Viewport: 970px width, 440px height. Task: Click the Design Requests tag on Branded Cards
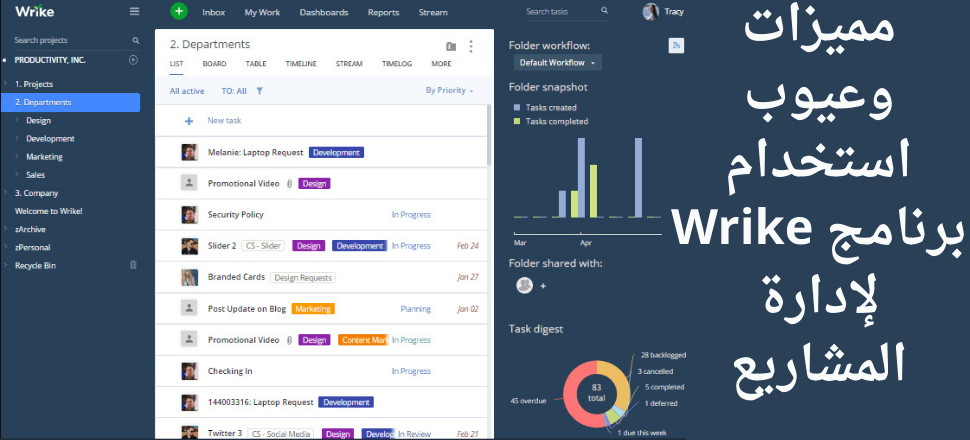303,278
